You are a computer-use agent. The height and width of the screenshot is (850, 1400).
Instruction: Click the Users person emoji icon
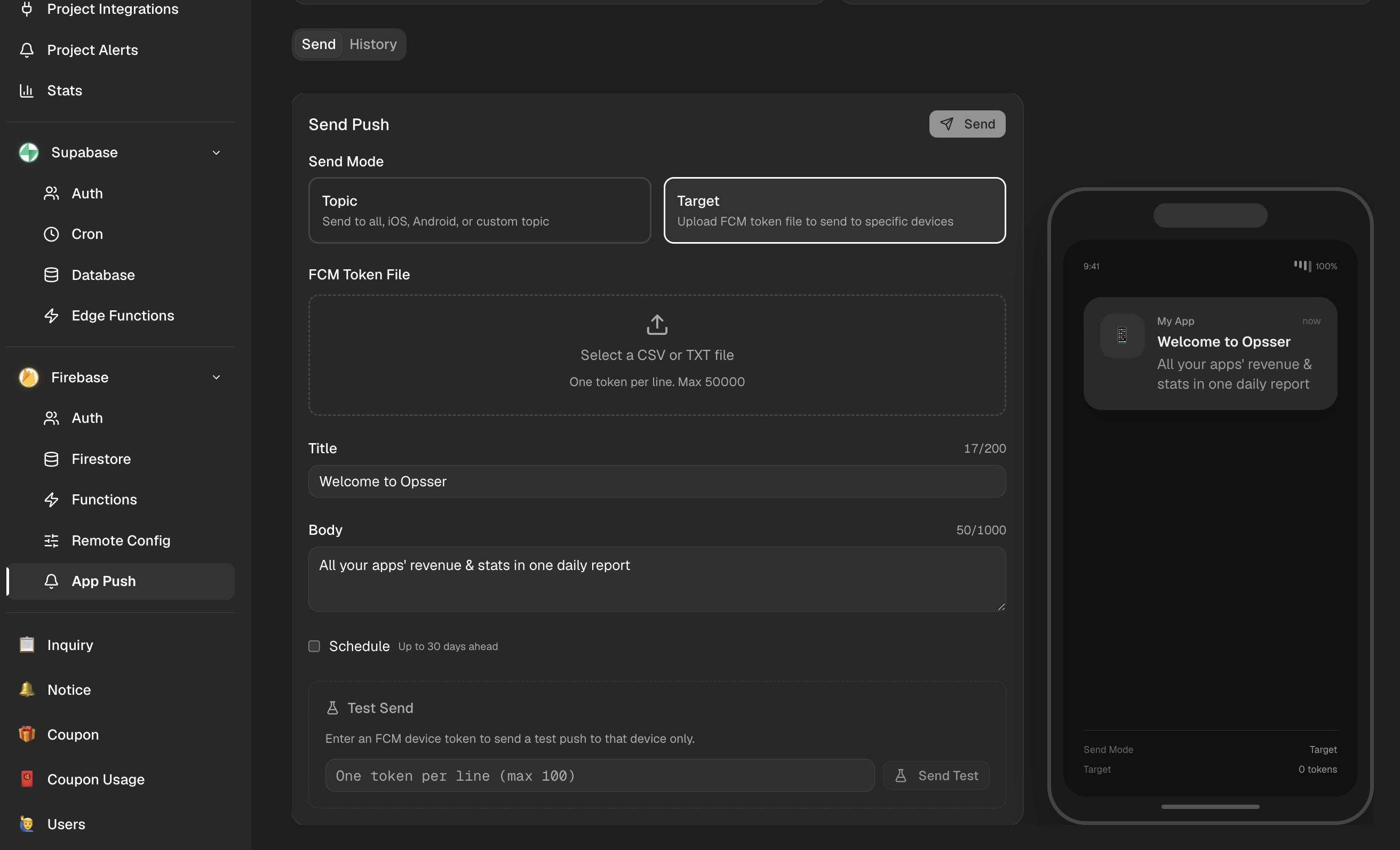tap(27, 823)
